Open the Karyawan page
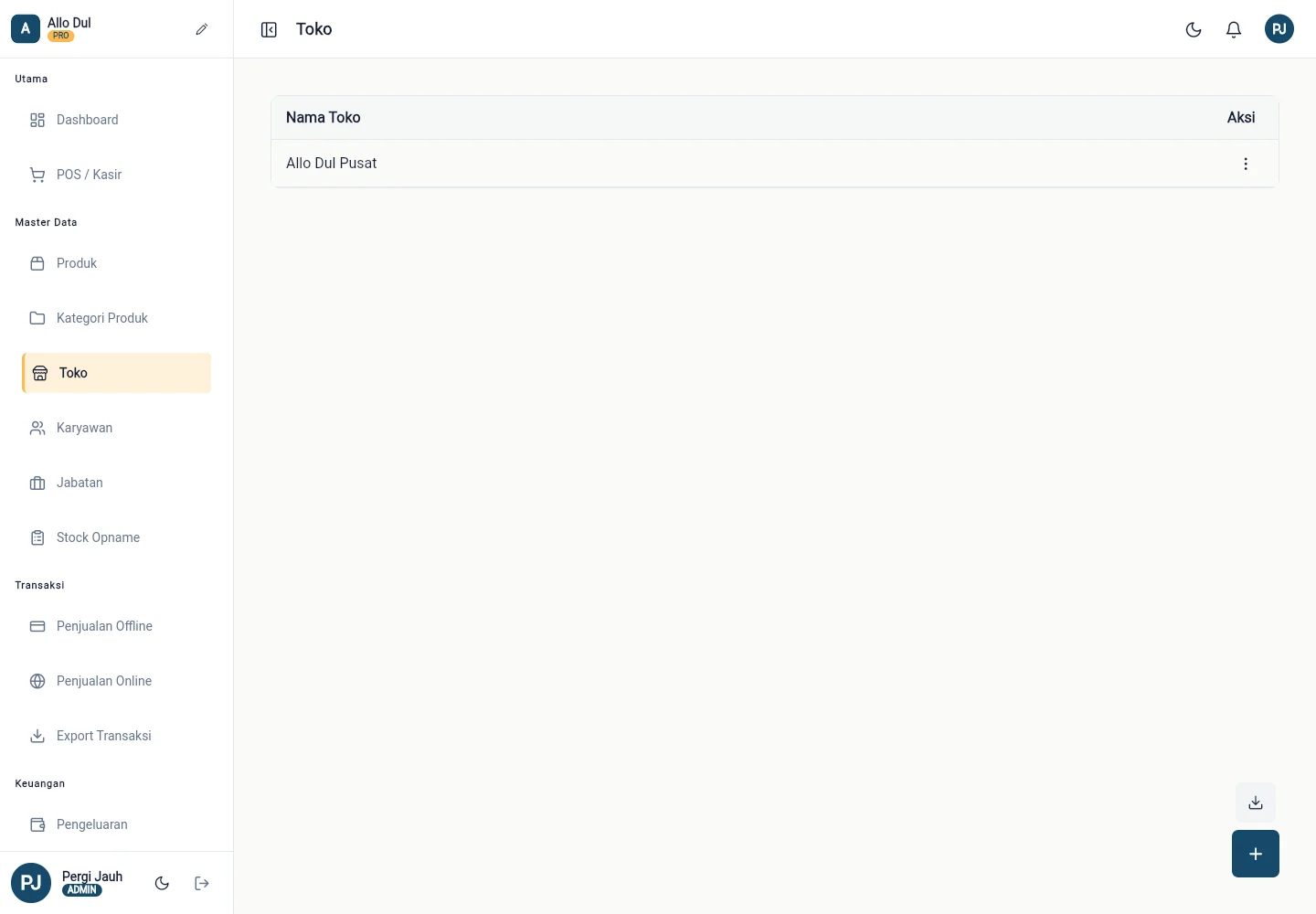This screenshot has height=914, width=1316. tap(117, 428)
